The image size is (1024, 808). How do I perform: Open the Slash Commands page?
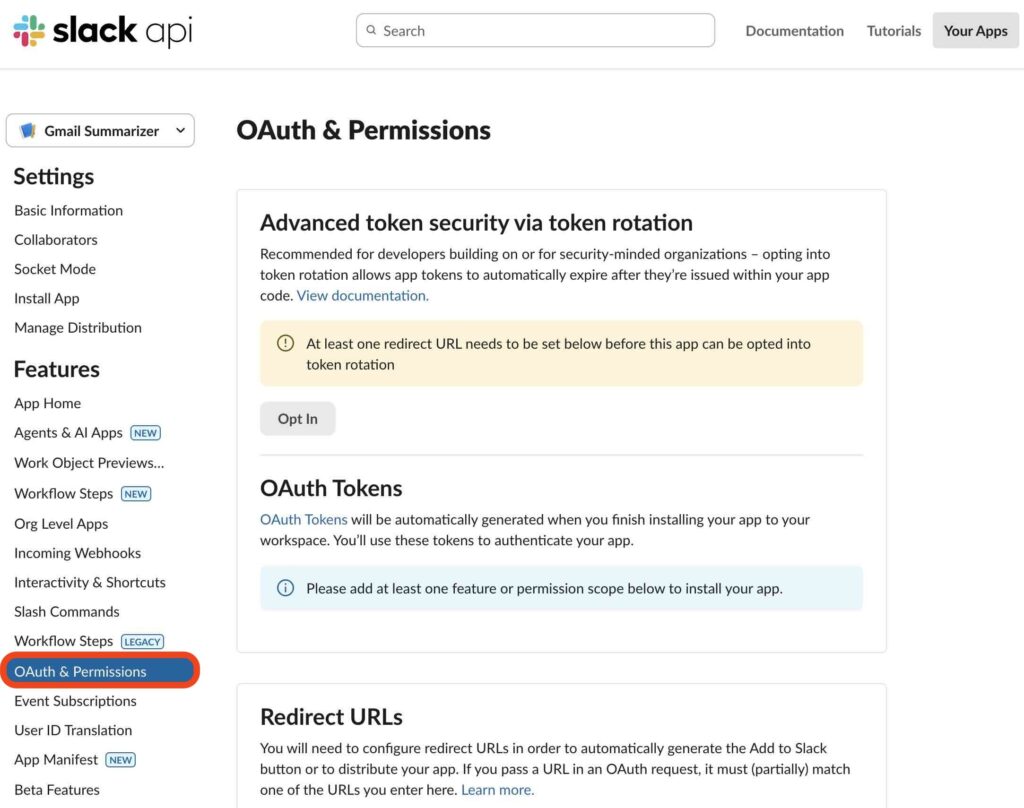(x=66, y=611)
